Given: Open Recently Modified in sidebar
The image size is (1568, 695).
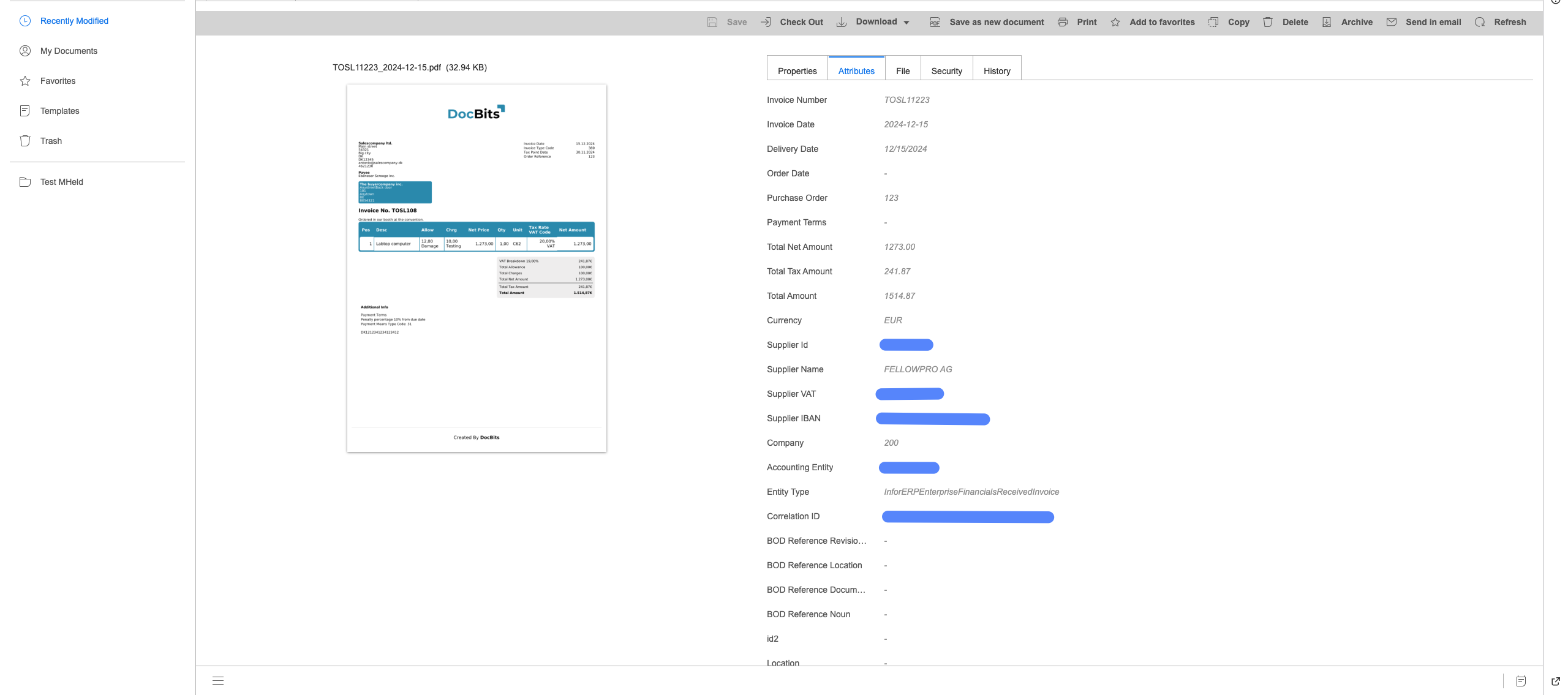Looking at the screenshot, I should tap(74, 21).
